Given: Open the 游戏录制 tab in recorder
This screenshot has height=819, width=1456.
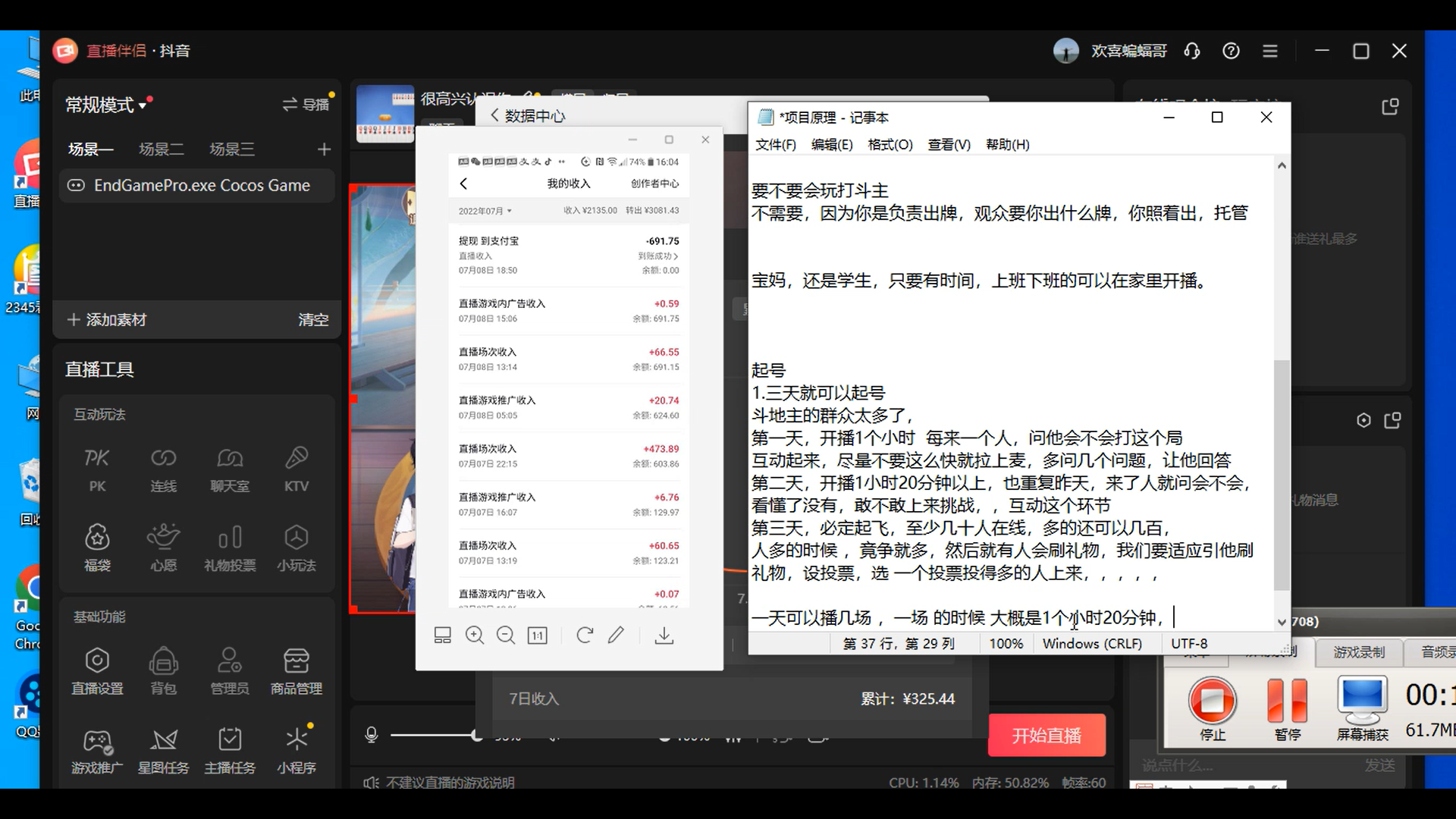Looking at the screenshot, I should click(1359, 652).
